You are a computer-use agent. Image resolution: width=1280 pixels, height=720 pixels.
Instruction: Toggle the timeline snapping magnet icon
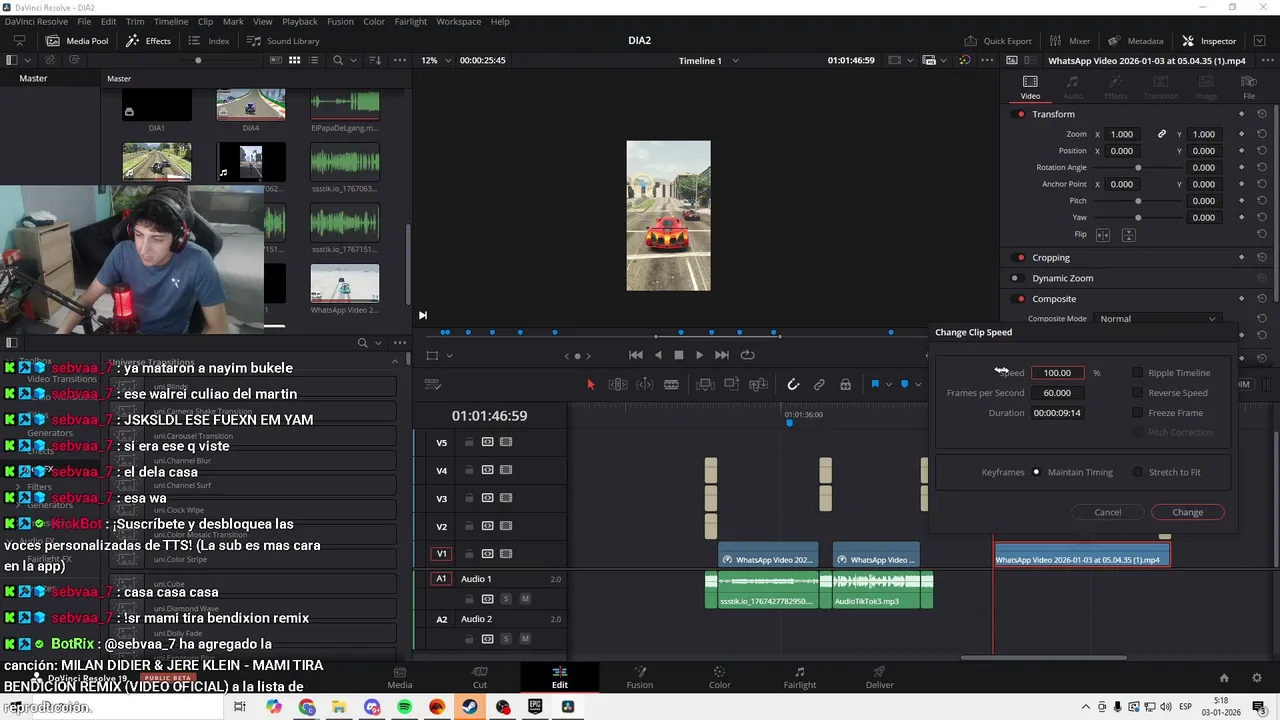click(x=793, y=385)
